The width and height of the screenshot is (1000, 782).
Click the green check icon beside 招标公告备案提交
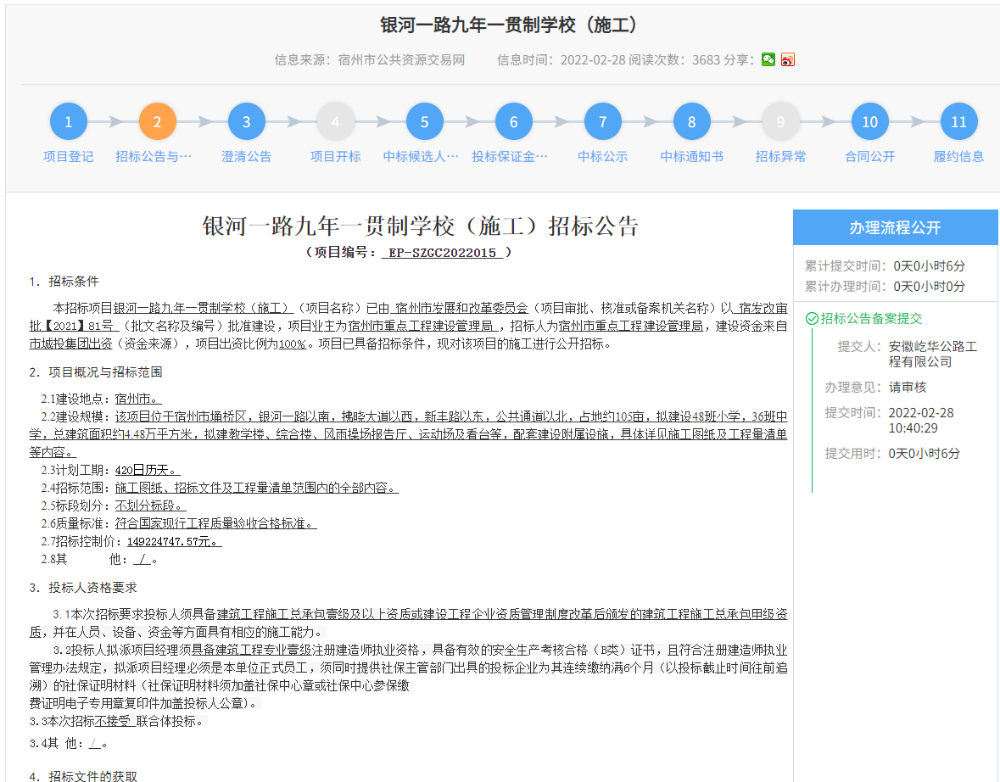point(812,318)
